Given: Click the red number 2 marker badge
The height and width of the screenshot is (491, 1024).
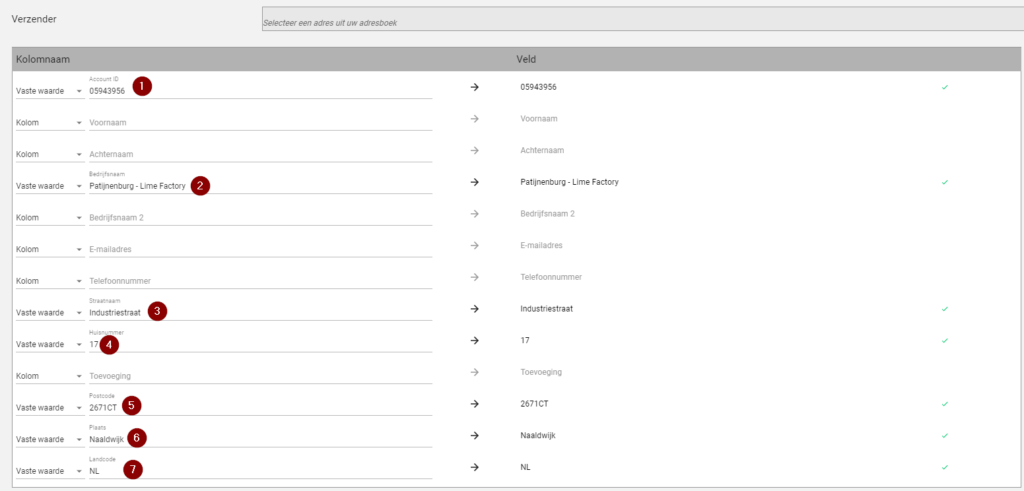Looking at the screenshot, I should [x=201, y=185].
